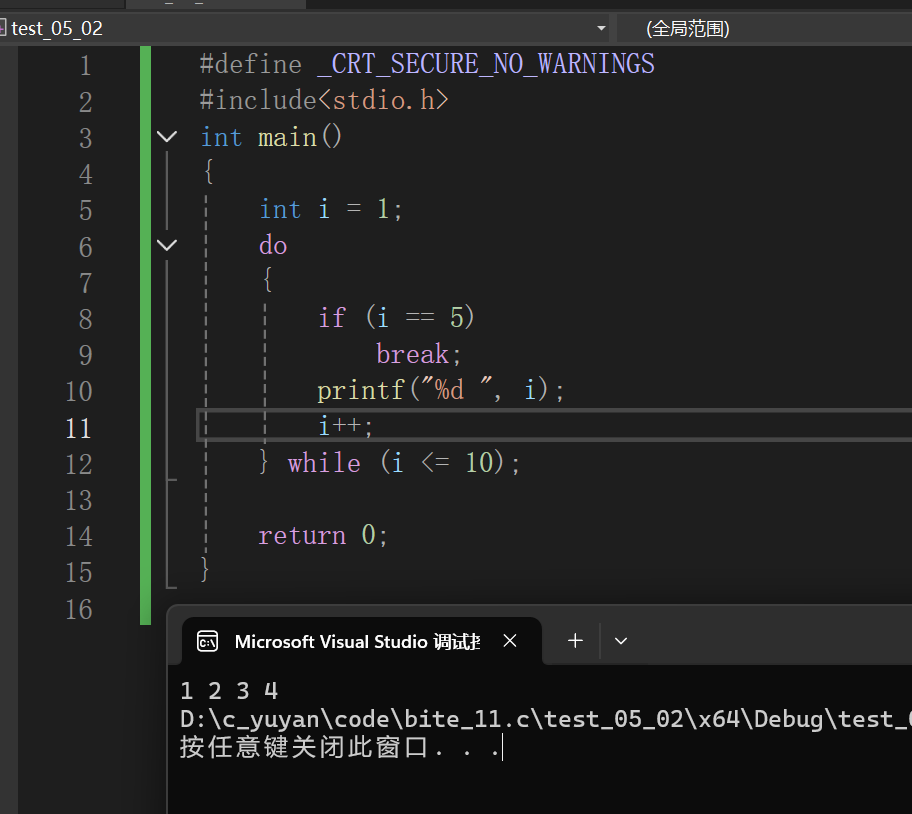
Task: Click the terminal icon on console tab
Action: coord(208,641)
